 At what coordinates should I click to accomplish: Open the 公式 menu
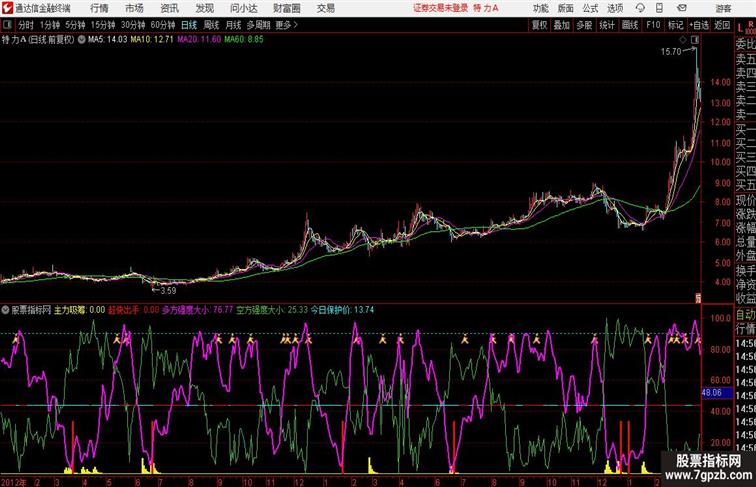point(590,8)
